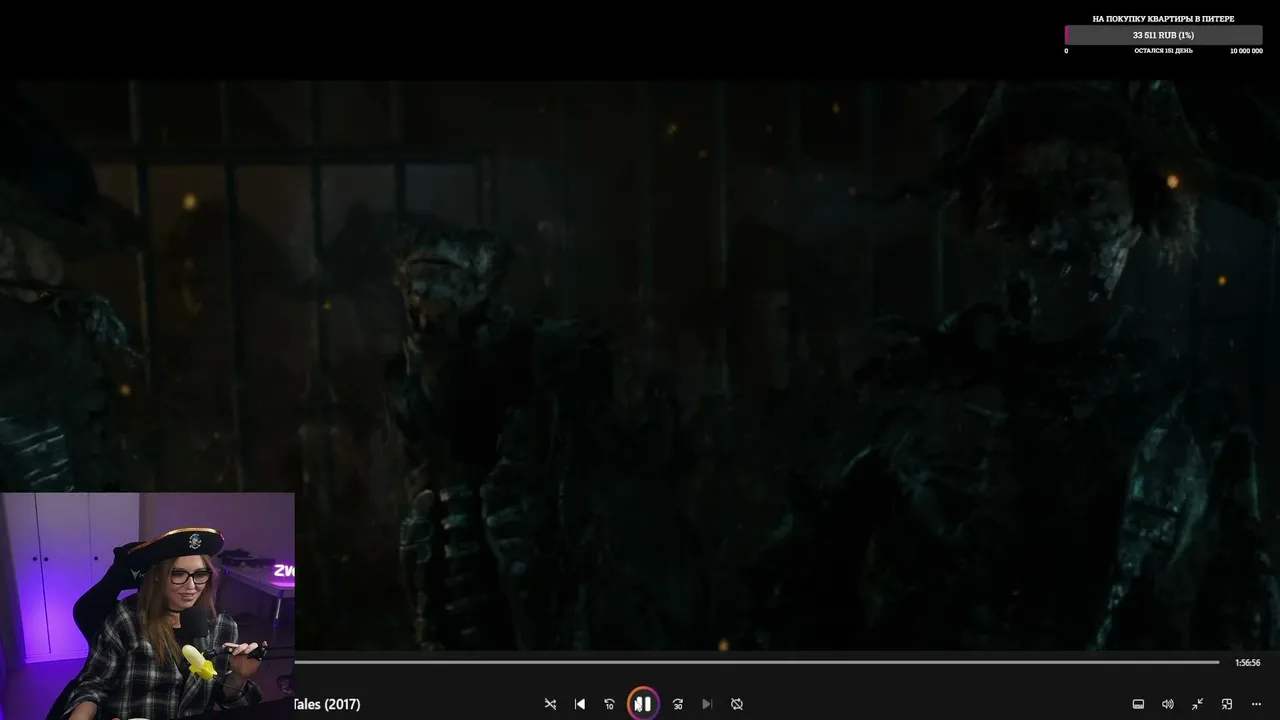
Task: Jump to the next track
Action: point(707,704)
